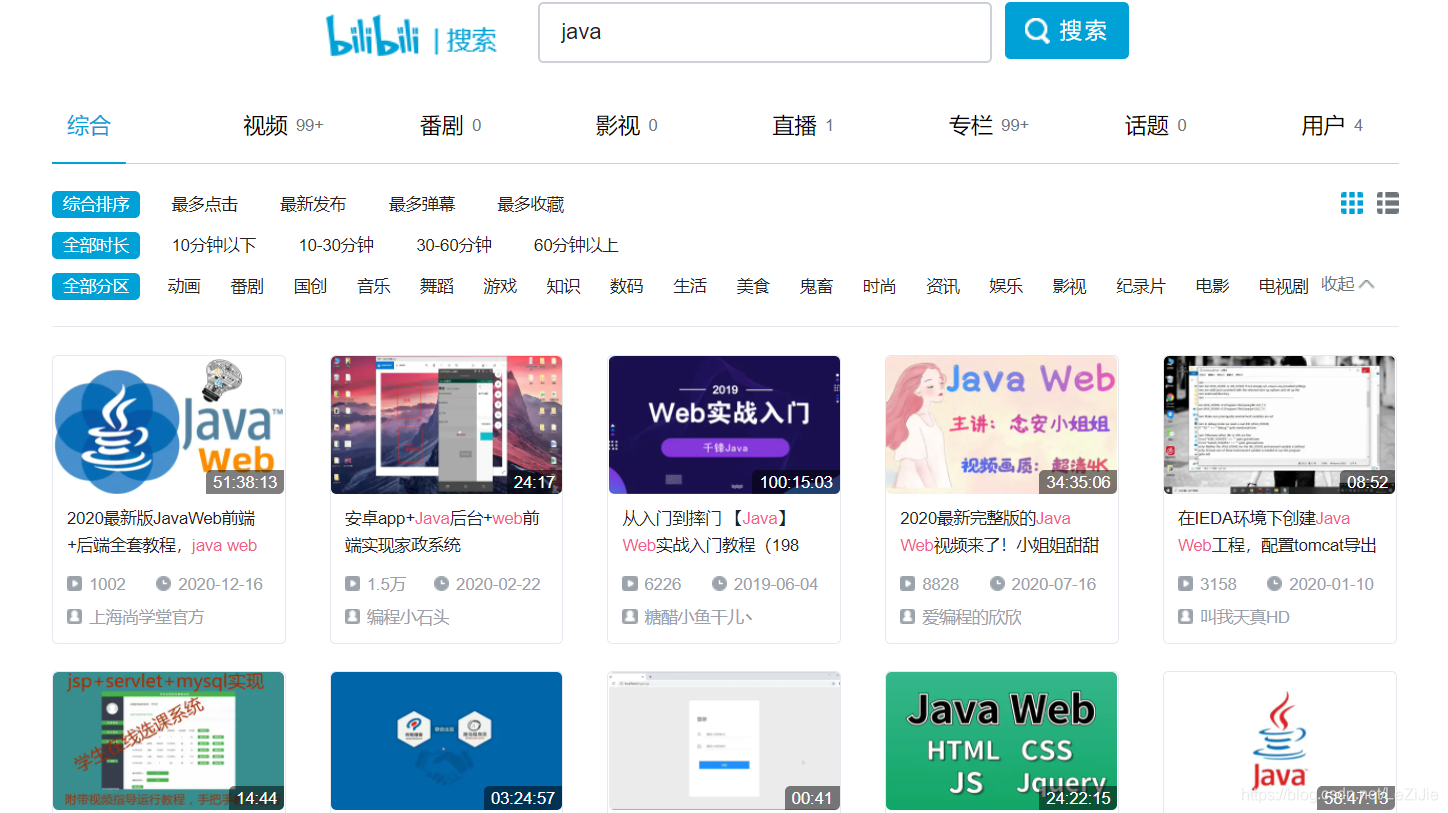Select 全部分区 category filter
The width and height of the screenshot is (1448, 813).
click(96, 286)
